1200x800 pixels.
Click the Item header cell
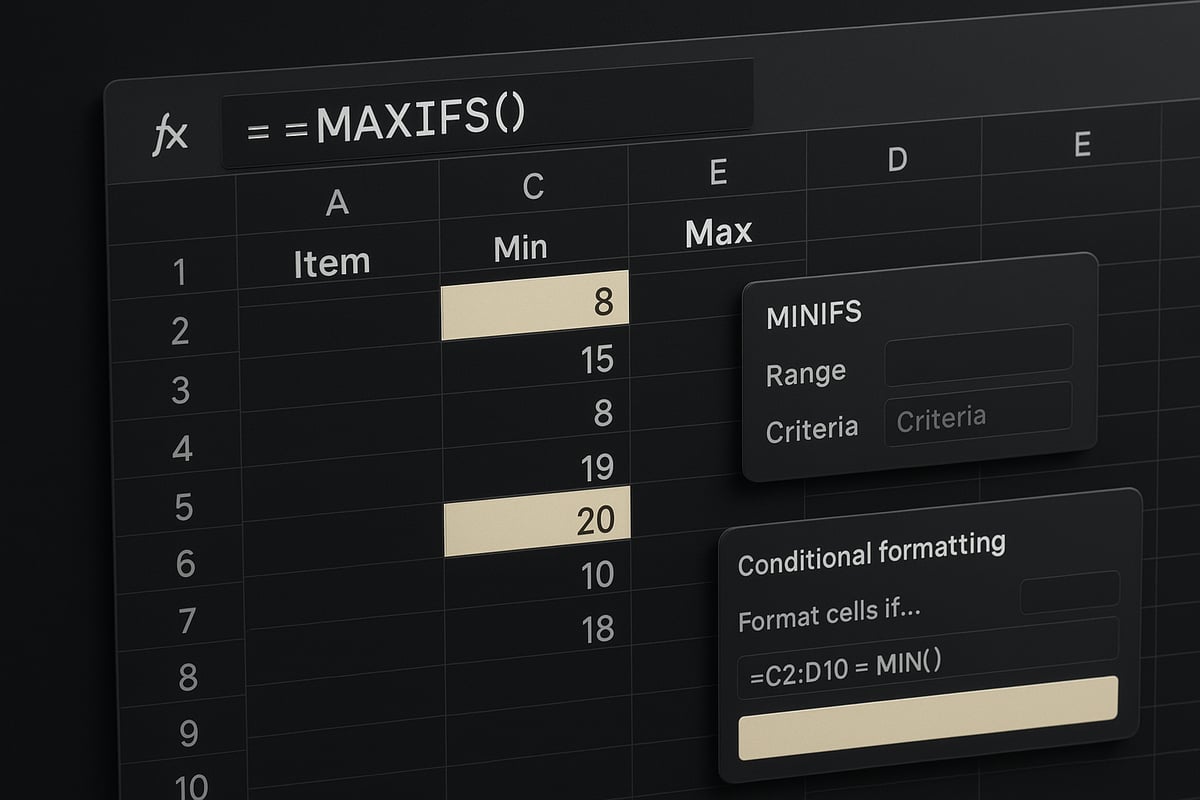[331, 262]
